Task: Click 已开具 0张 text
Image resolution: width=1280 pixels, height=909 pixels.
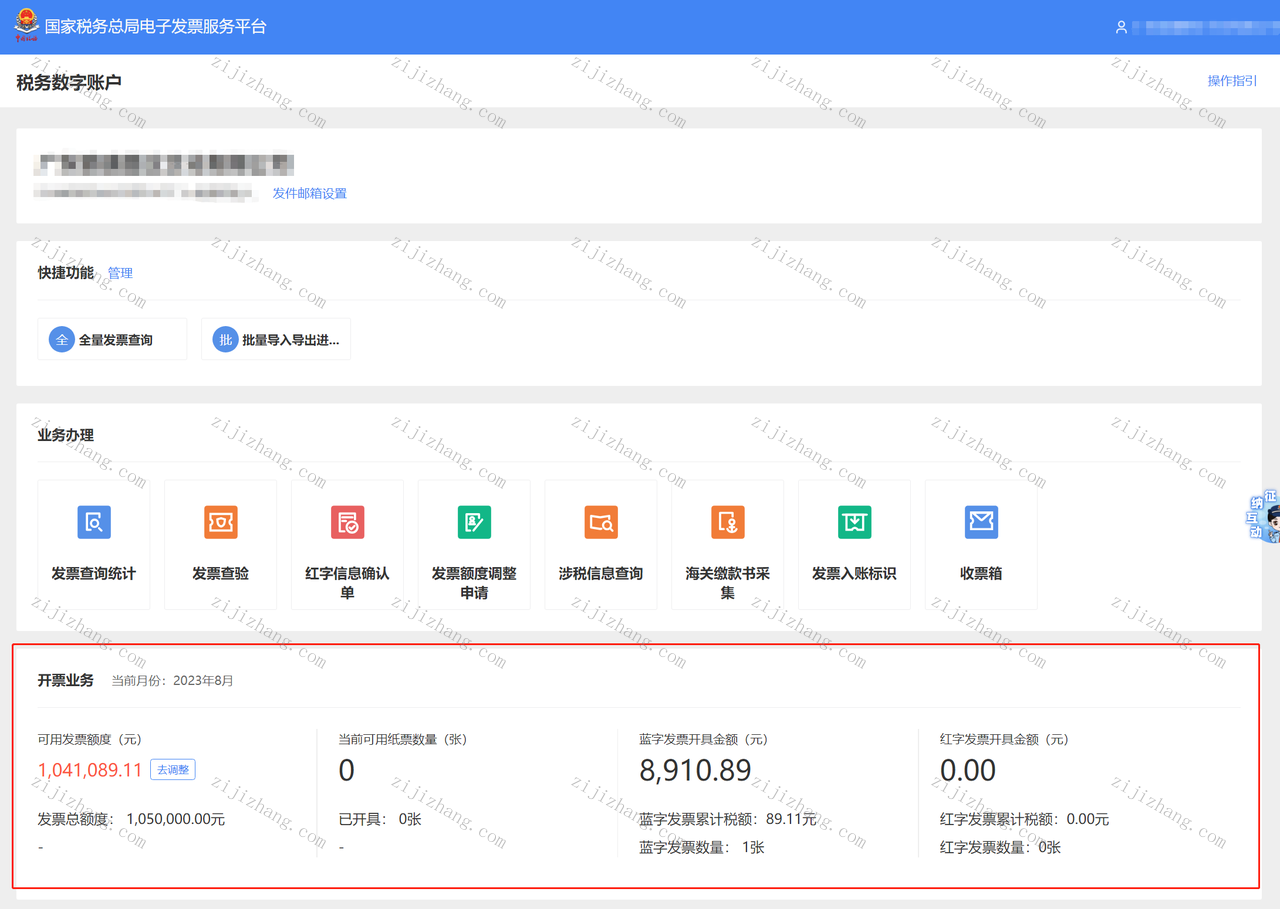Action: tap(380, 819)
